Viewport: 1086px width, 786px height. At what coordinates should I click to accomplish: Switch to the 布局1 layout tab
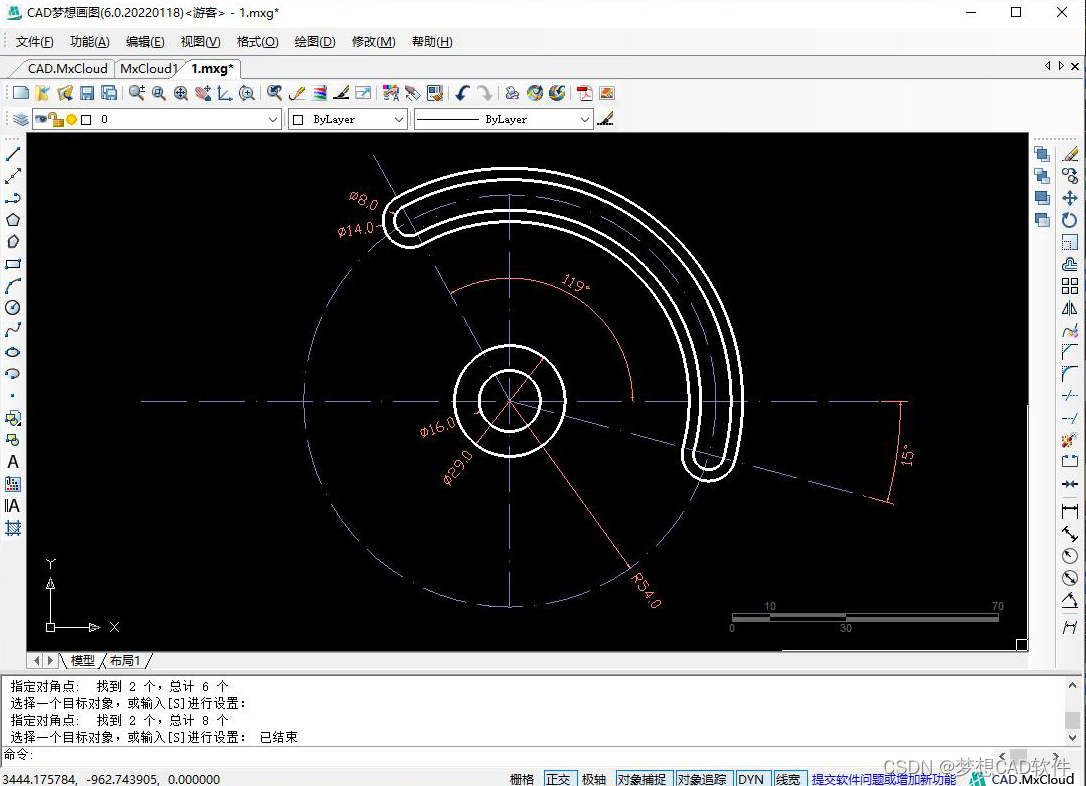tap(125, 661)
